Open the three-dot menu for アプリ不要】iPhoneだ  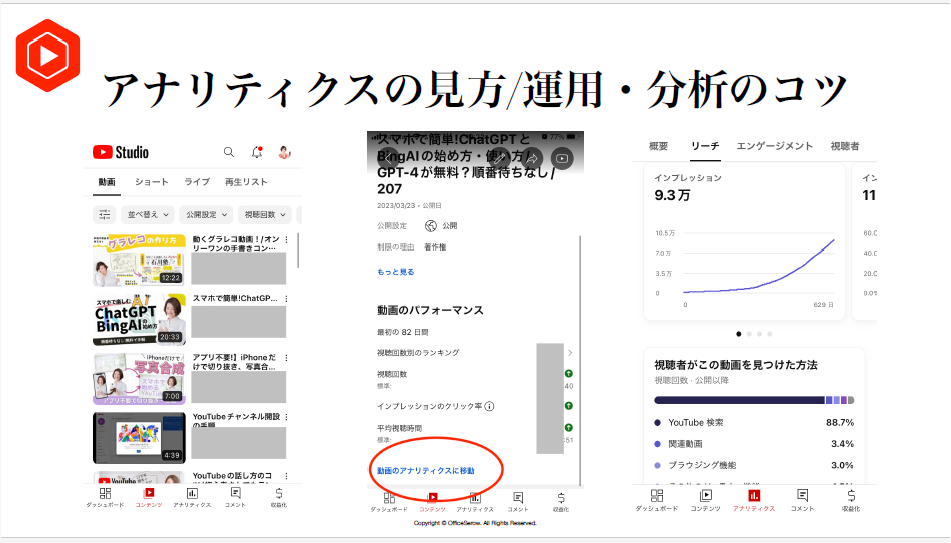pos(286,358)
